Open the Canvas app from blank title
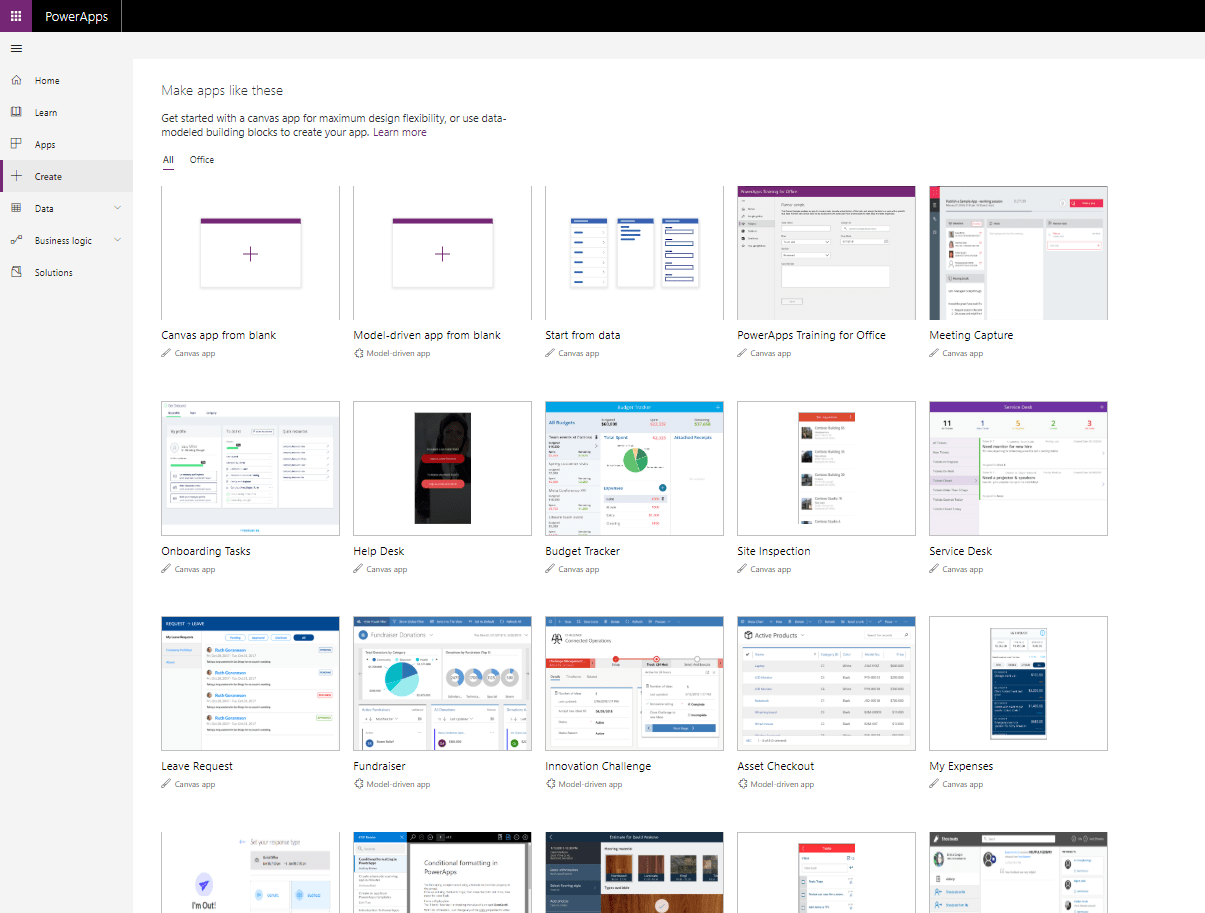 [218, 335]
